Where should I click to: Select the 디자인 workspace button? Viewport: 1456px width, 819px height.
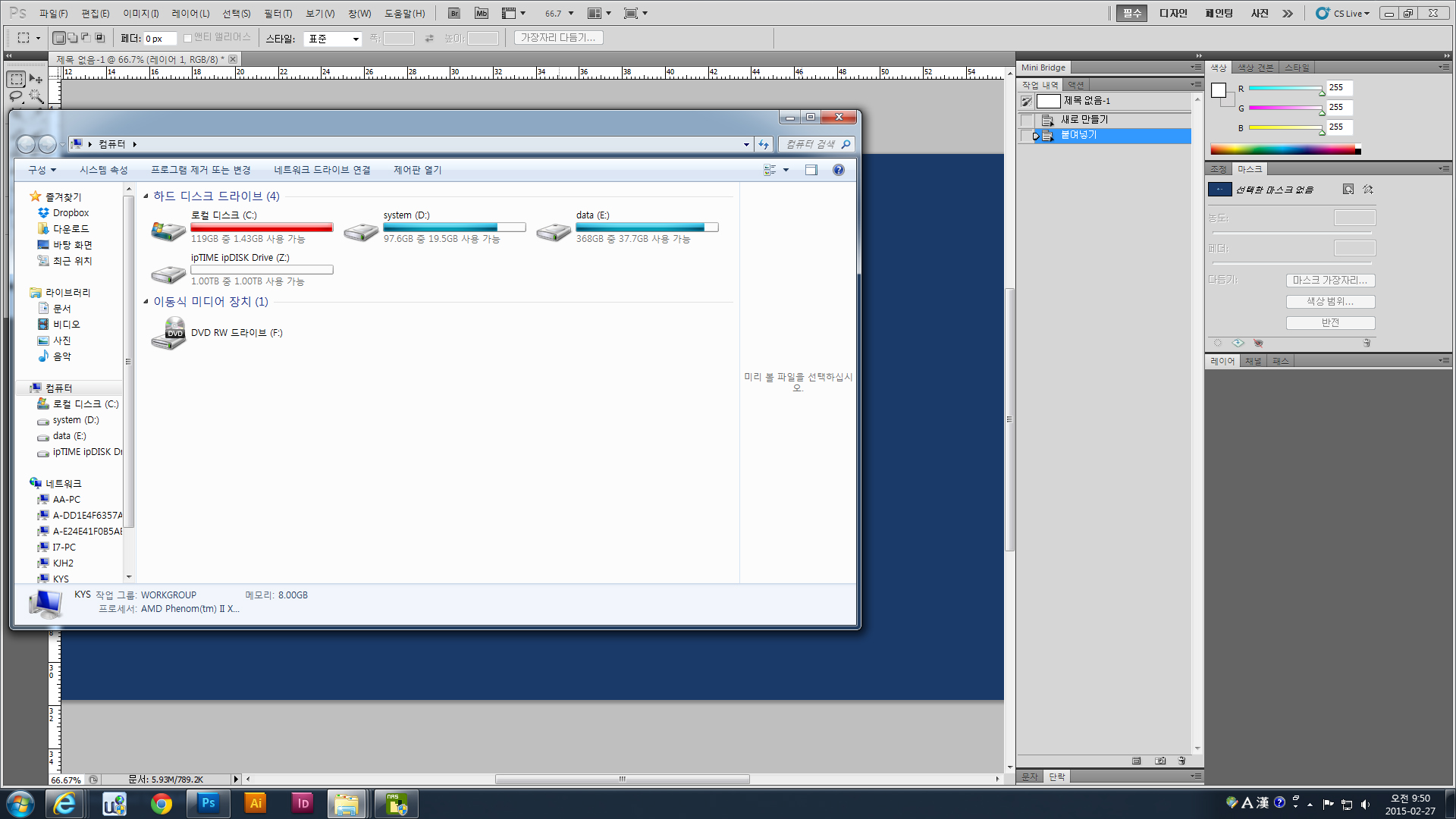[x=1173, y=14]
